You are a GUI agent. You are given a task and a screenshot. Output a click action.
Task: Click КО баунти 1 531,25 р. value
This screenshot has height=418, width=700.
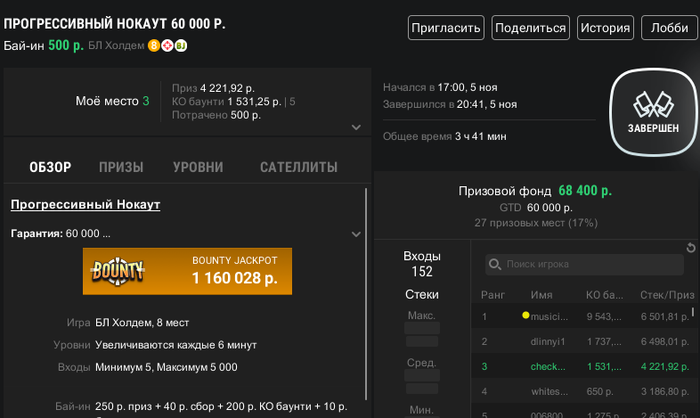click(254, 102)
